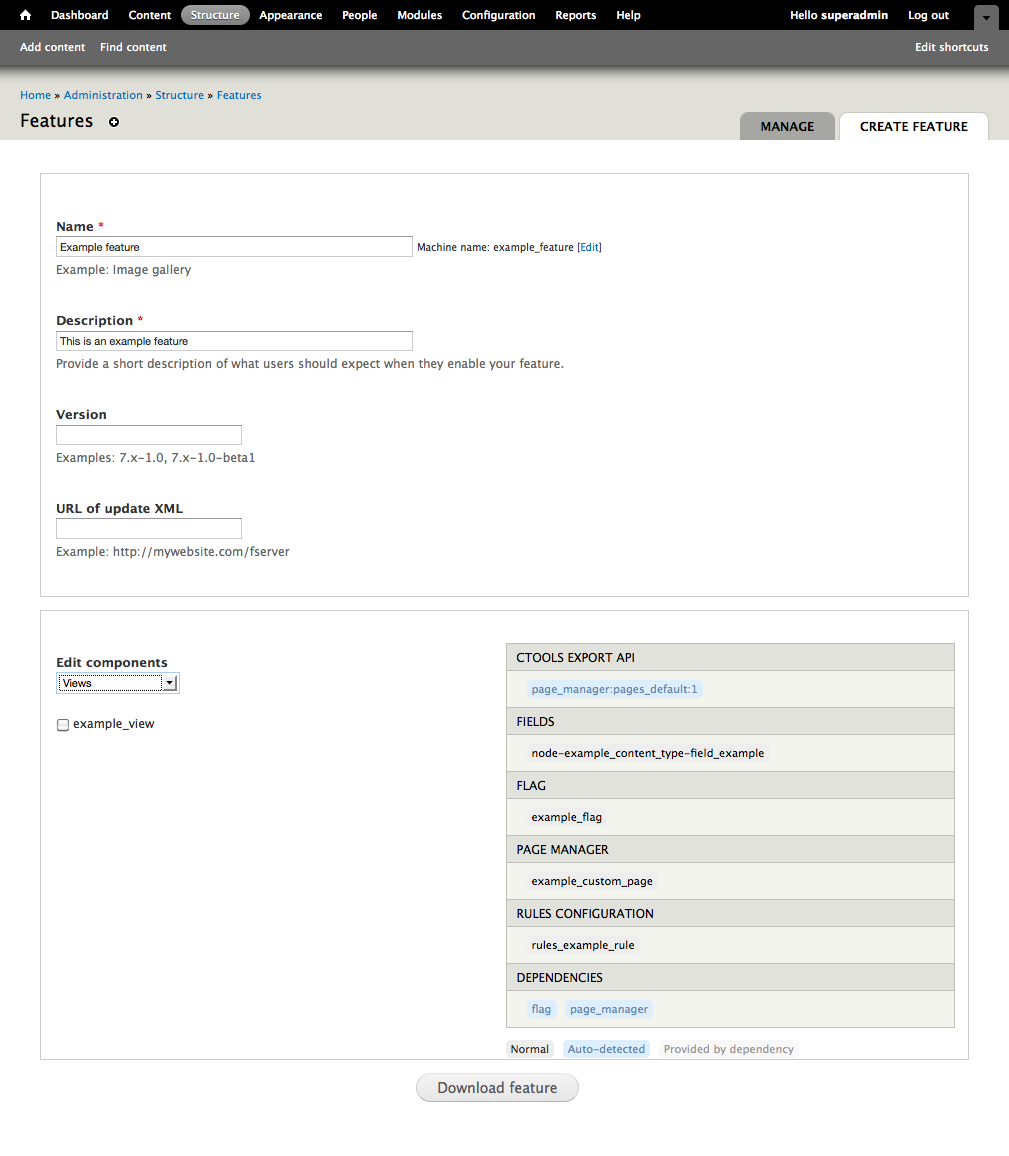Click the Download feature button
This screenshot has width=1009, height=1156.
click(497, 1088)
